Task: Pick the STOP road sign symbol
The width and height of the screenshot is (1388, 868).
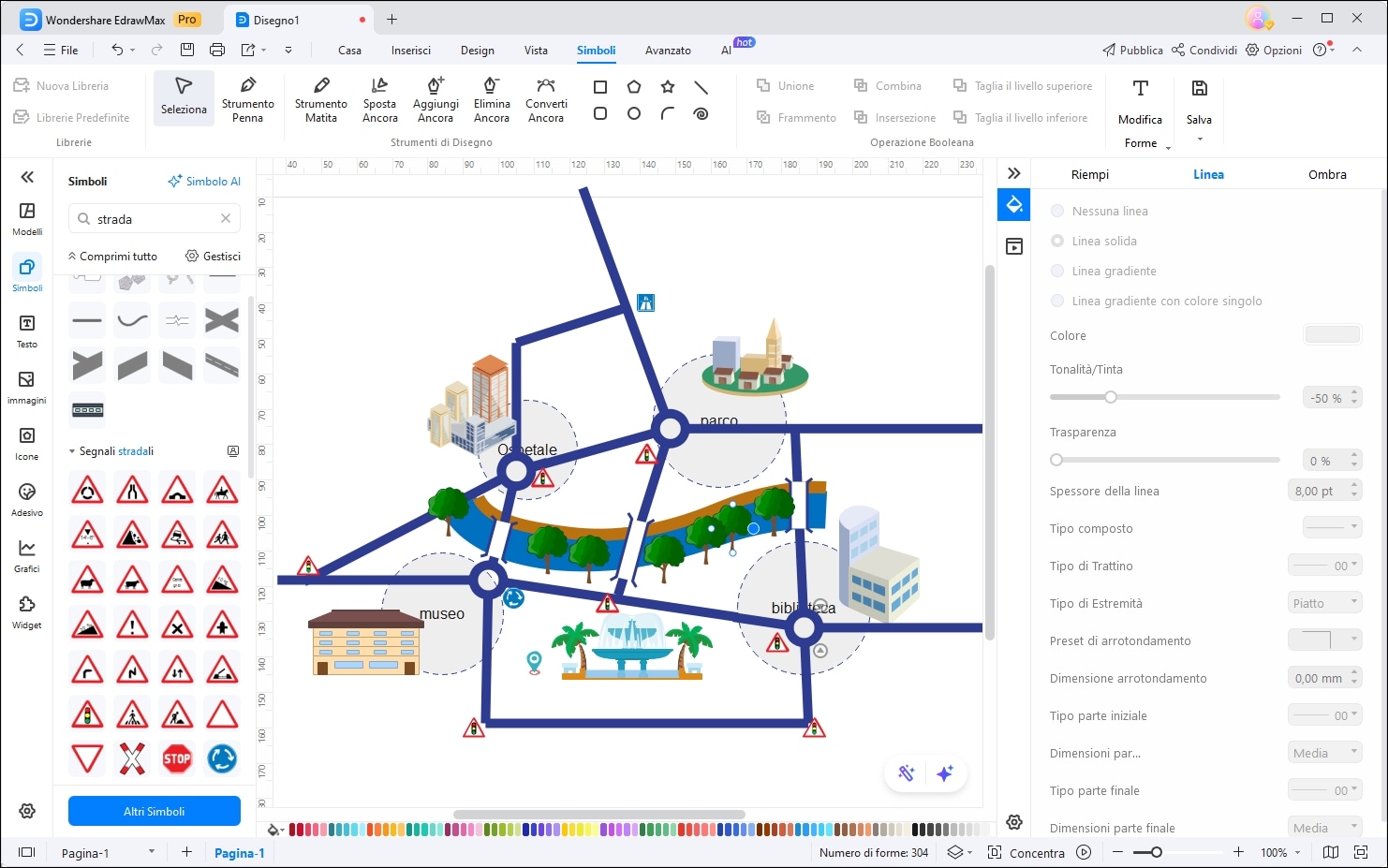Action: (x=177, y=758)
